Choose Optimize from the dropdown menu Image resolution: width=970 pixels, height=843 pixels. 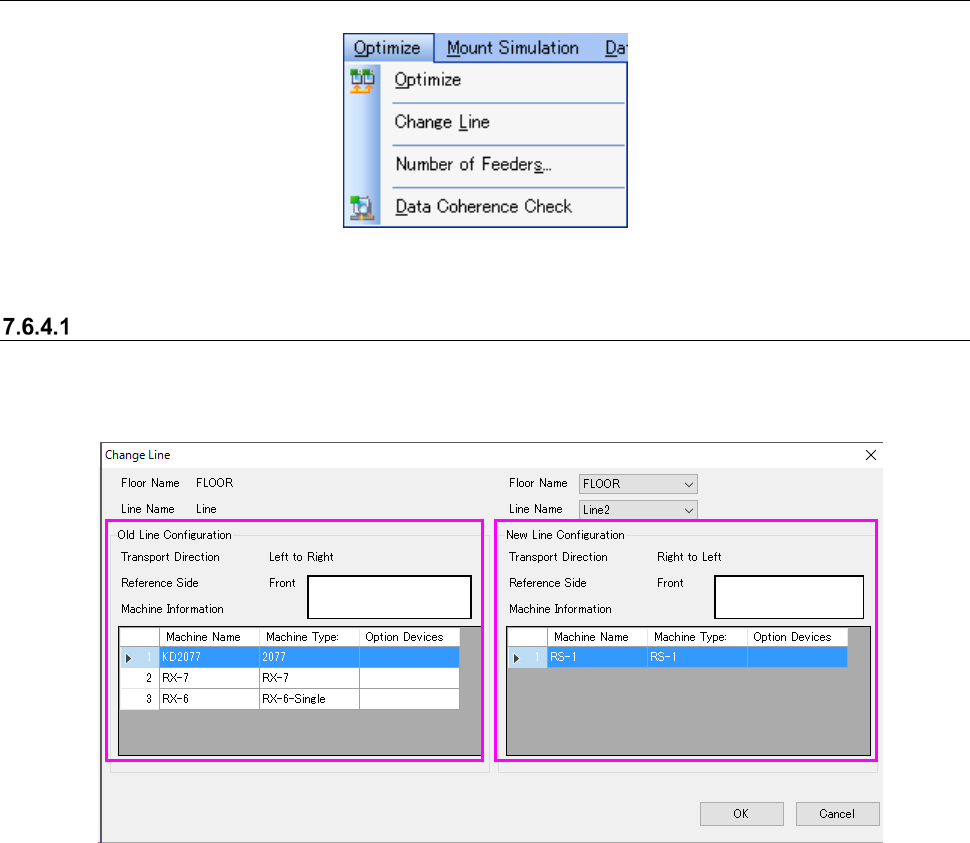pos(427,80)
